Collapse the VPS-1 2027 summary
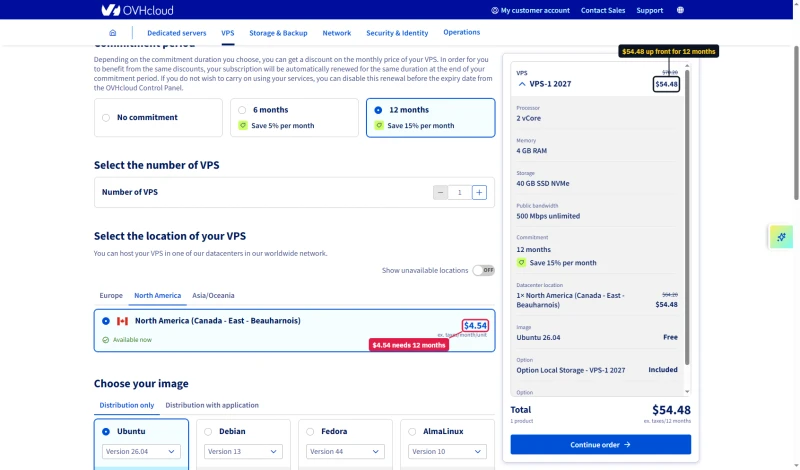 click(x=521, y=84)
